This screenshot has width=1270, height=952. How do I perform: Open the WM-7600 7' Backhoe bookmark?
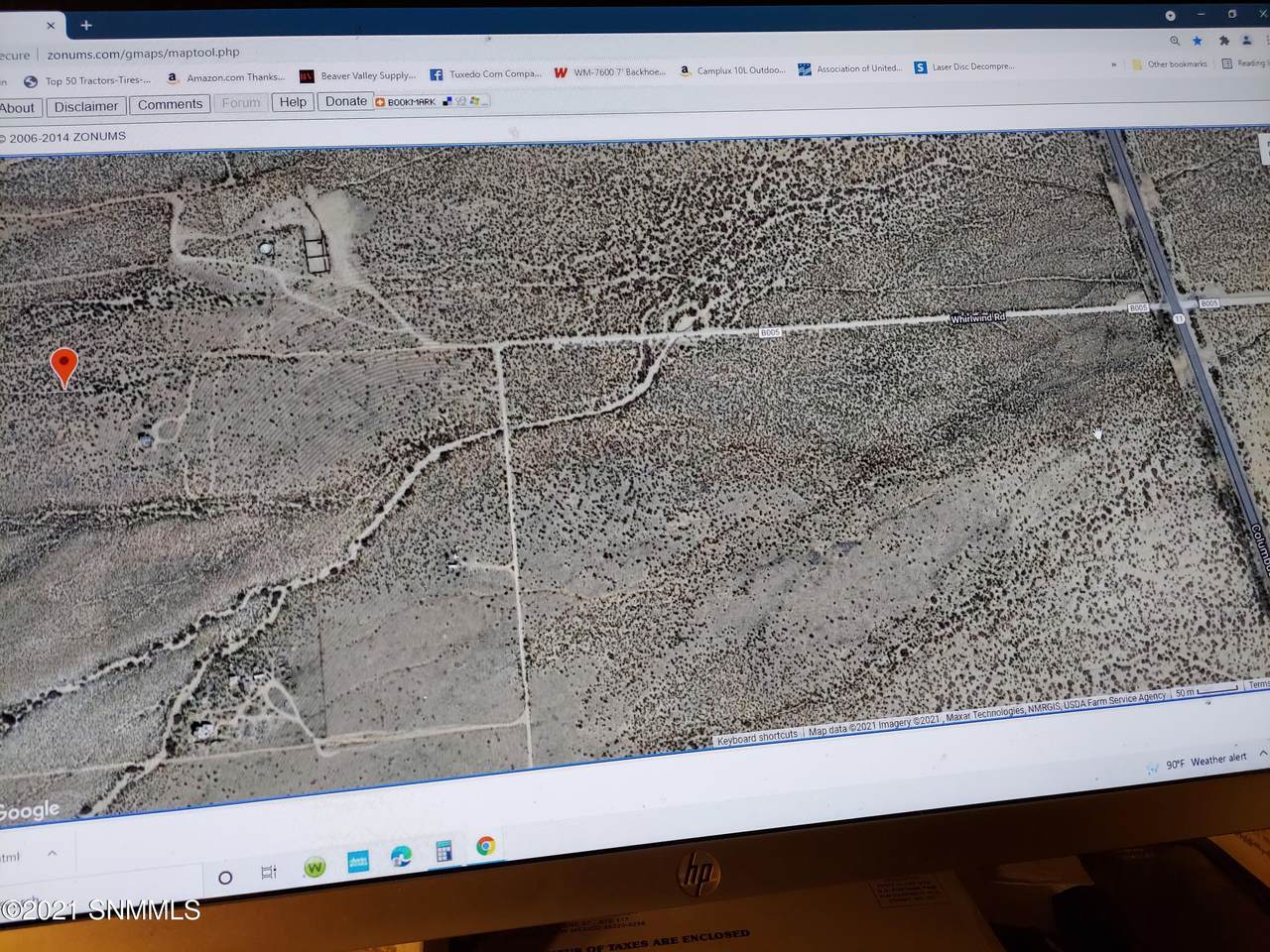coord(609,72)
